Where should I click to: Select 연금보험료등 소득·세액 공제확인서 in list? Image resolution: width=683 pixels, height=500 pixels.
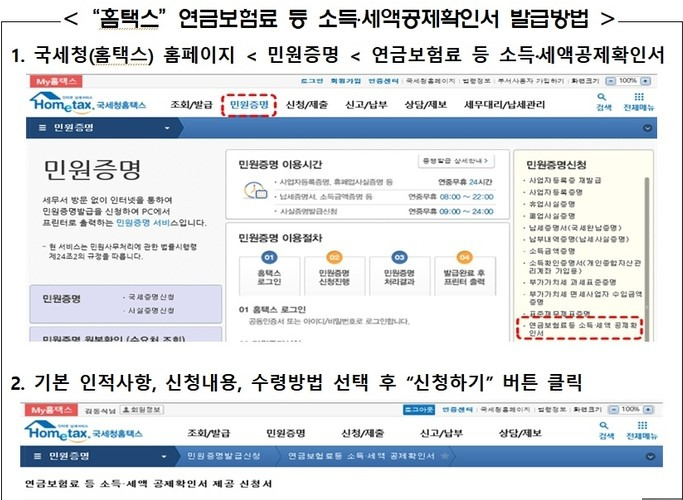[x=582, y=329]
